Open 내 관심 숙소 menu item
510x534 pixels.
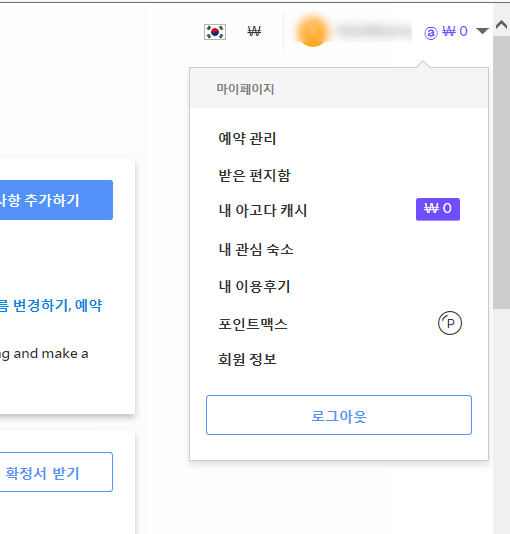[x=256, y=250]
